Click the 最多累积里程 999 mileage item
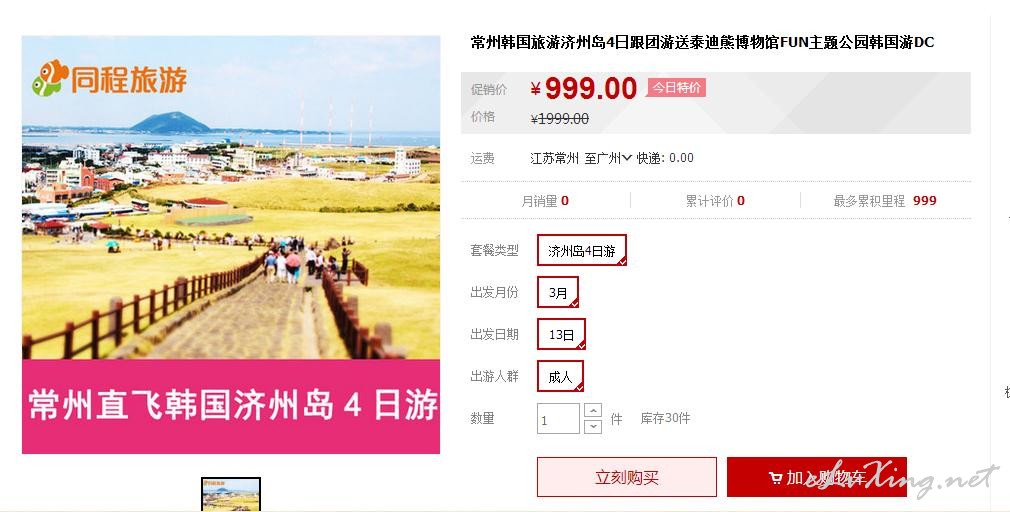Screen dimensions: 1010x512 (x=885, y=201)
